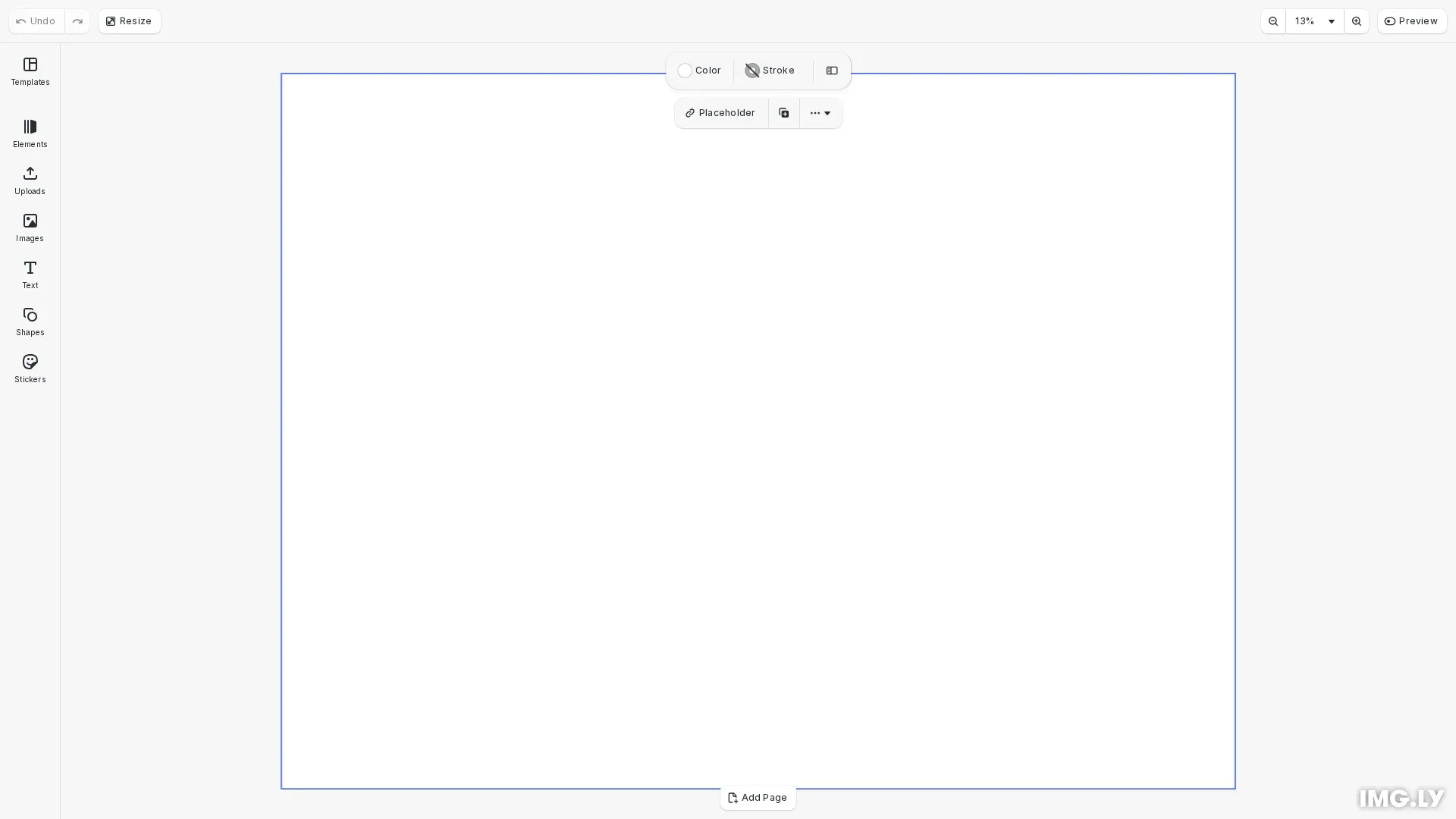Screen dimensions: 1456x819
Task: Switch to Preview mode
Action: (x=1412, y=21)
